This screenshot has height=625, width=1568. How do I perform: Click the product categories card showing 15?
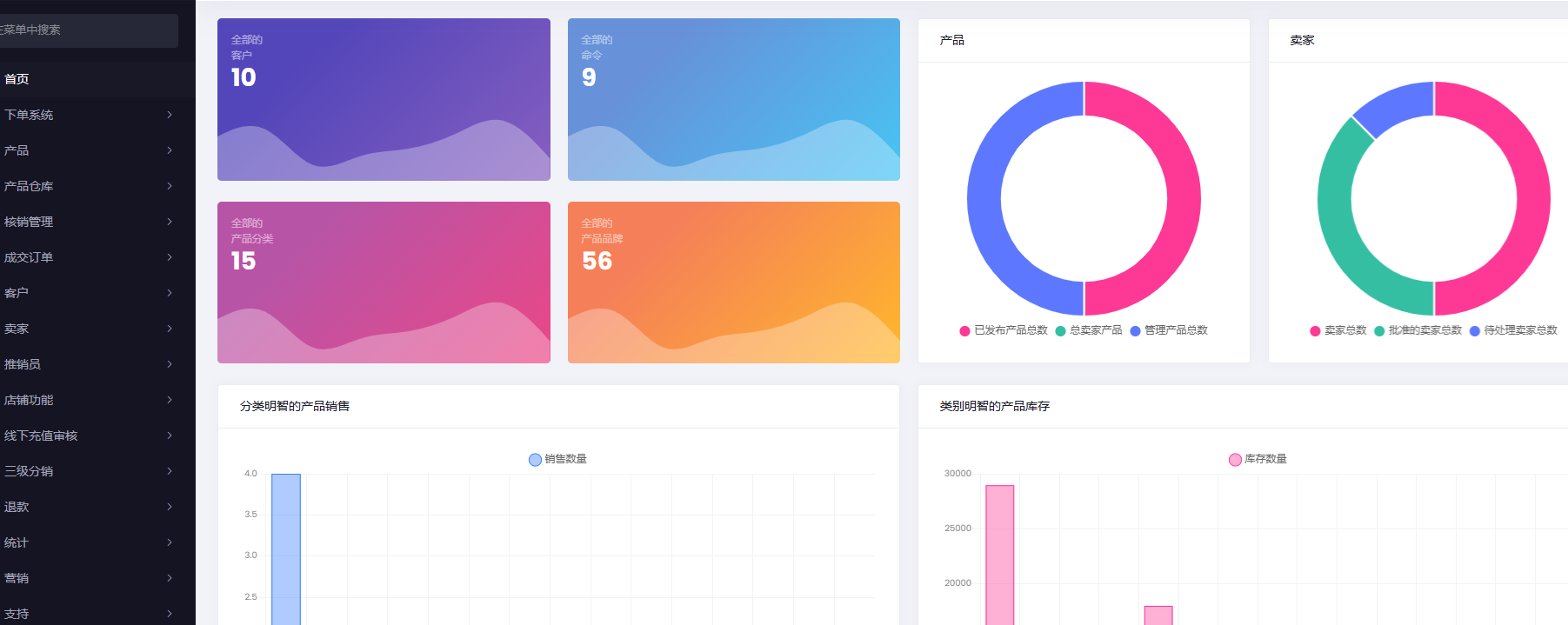coord(384,282)
